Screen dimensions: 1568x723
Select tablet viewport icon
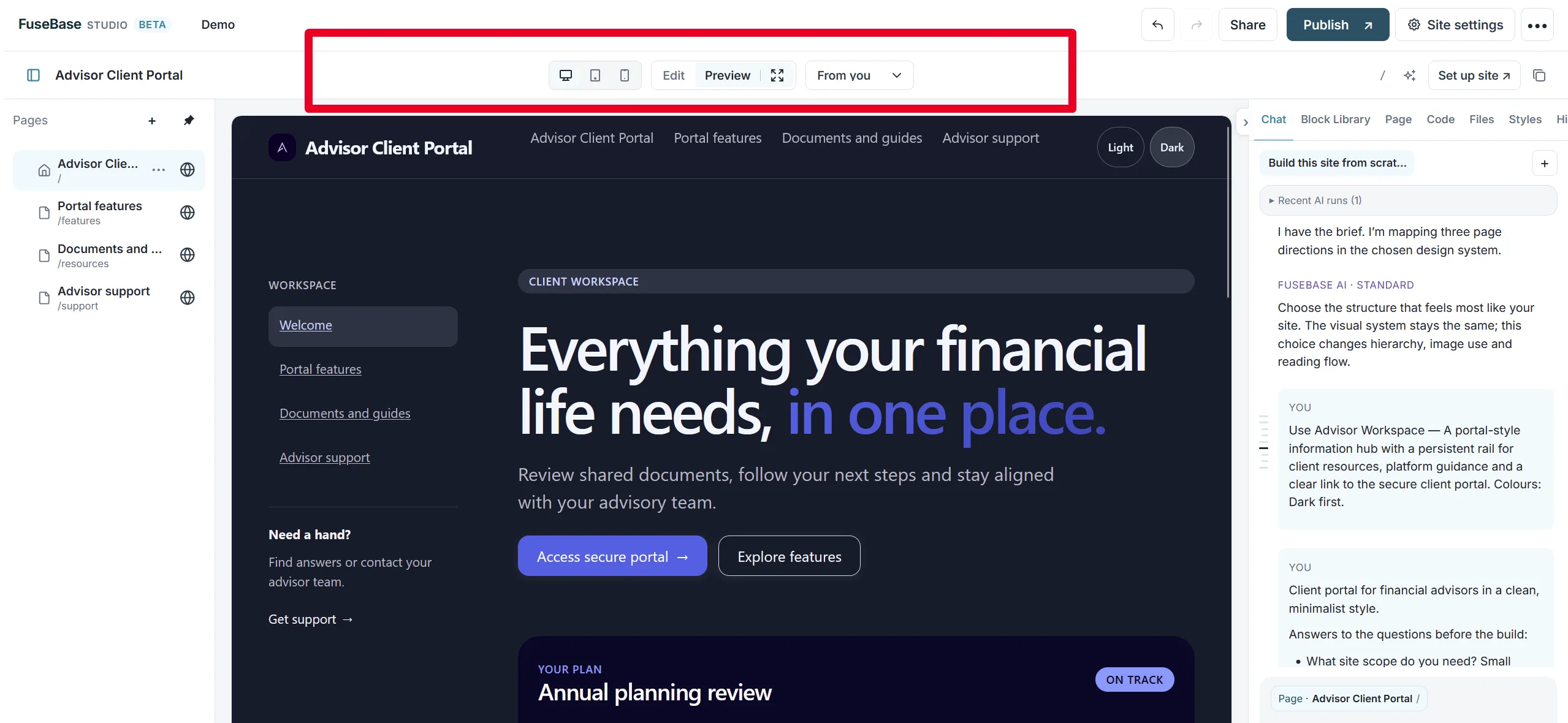point(595,75)
